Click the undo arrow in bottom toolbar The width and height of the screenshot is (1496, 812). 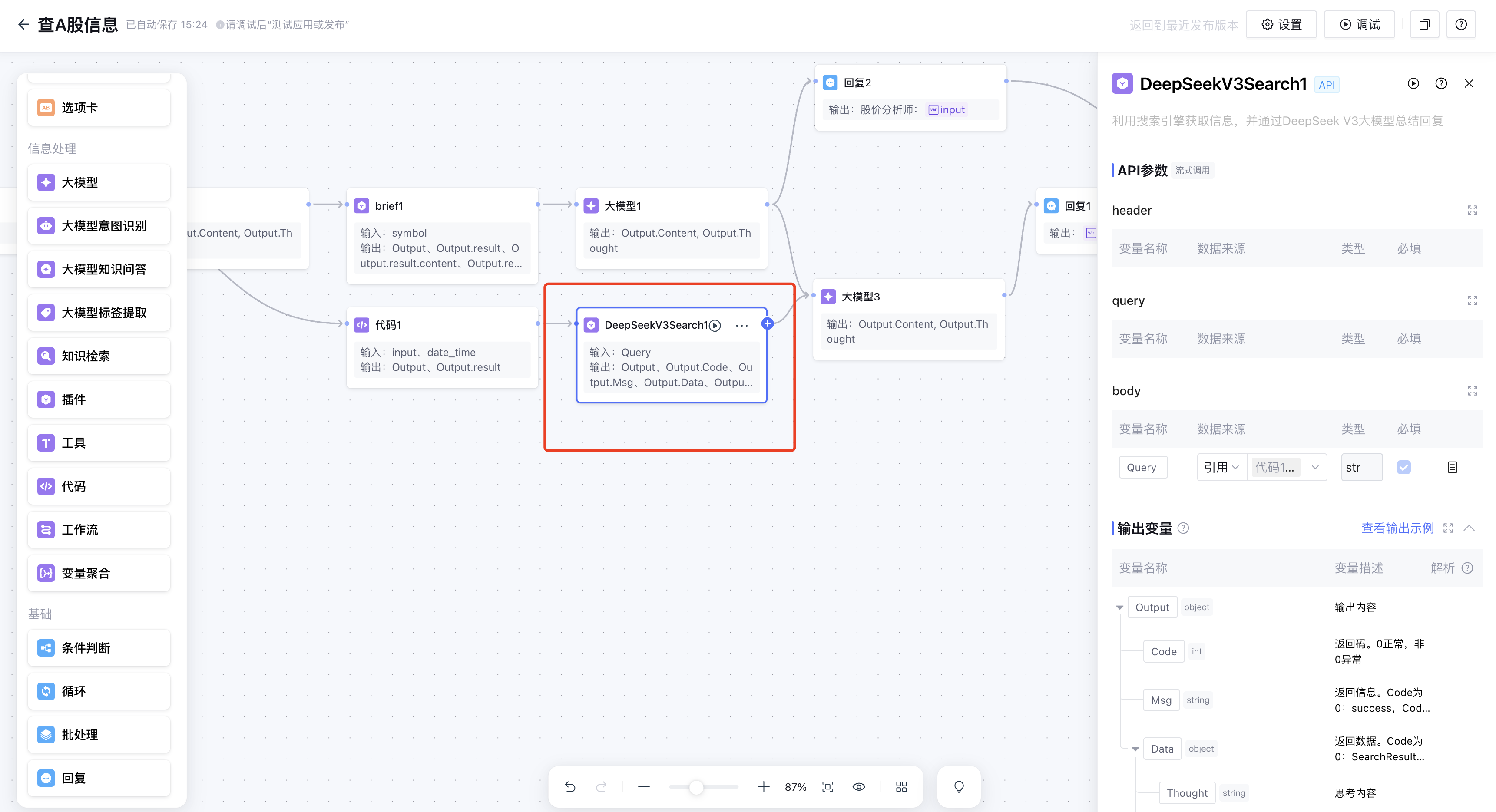(570, 786)
